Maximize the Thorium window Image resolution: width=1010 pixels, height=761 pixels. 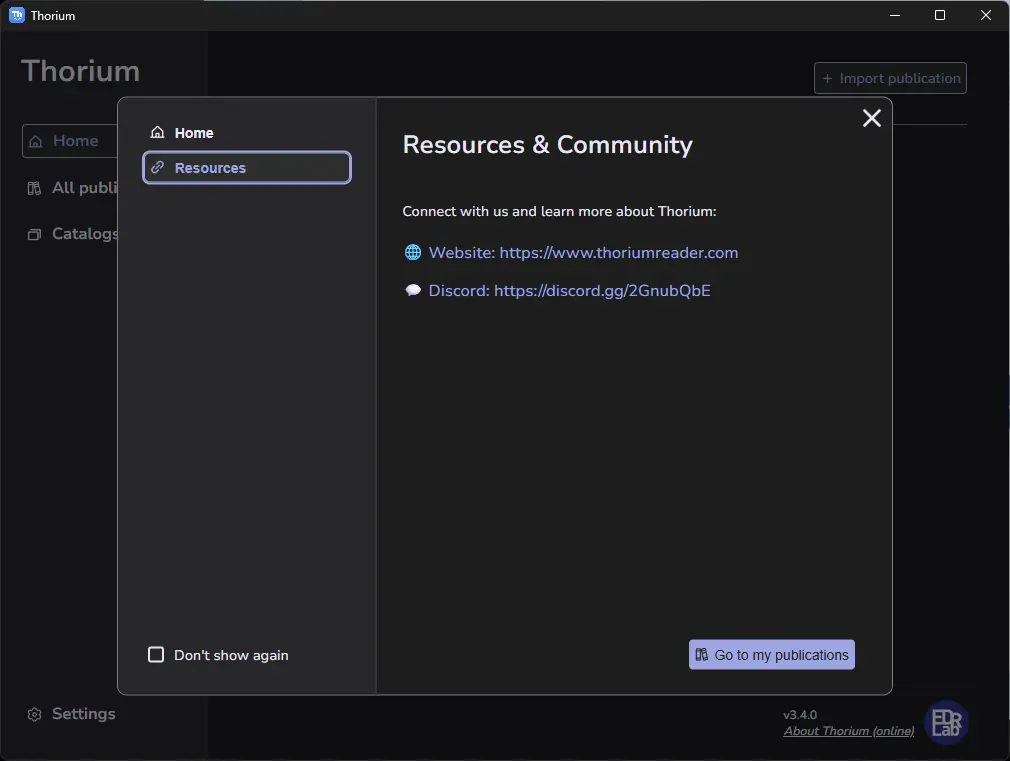[x=940, y=15]
